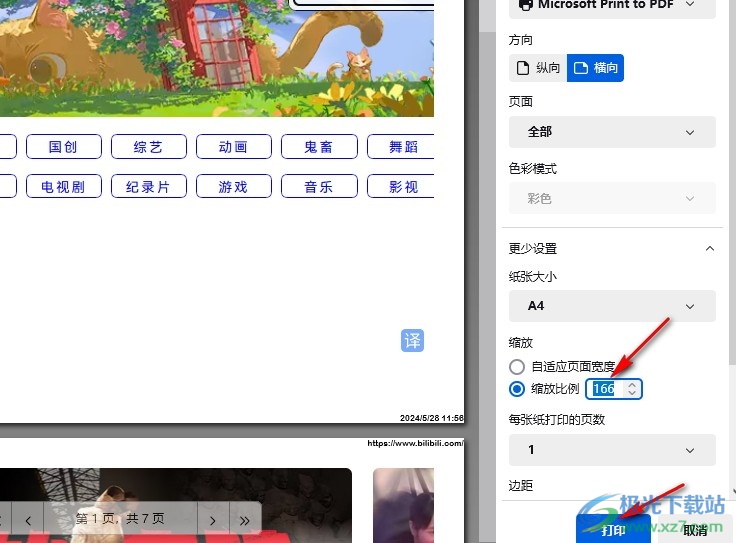Go to previous page in preview

coord(28,520)
